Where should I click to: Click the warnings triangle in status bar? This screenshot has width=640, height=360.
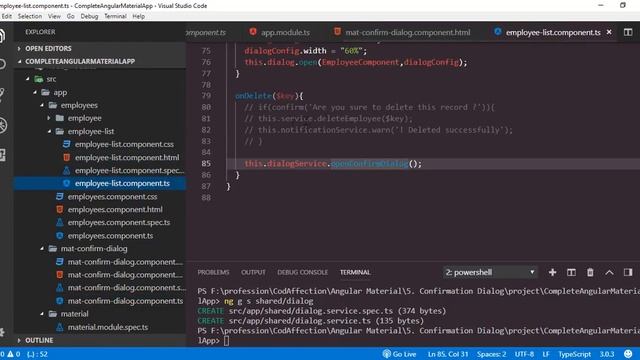coord(10,354)
